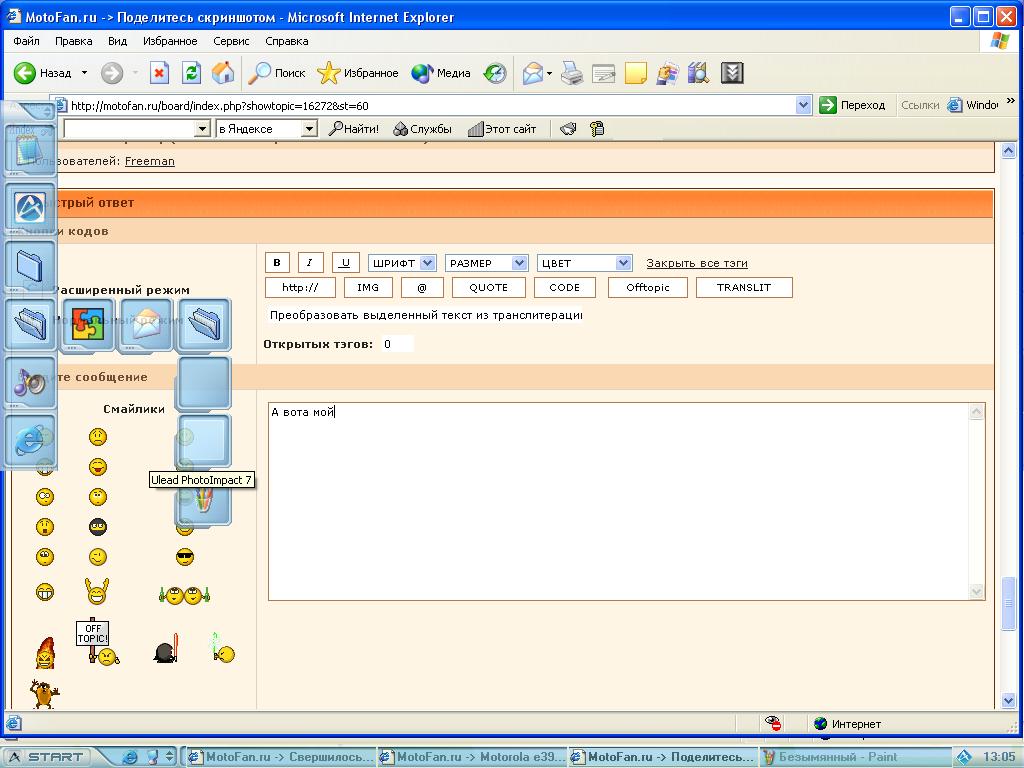Go to the Home page icon
Viewport: 1024px width, 768px height.
pos(223,73)
